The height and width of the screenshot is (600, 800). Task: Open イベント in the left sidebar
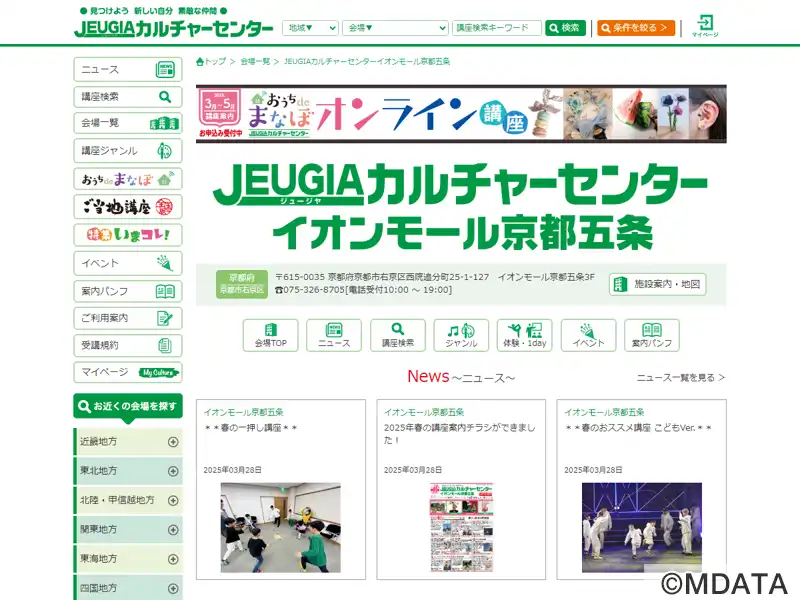click(x=128, y=263)
